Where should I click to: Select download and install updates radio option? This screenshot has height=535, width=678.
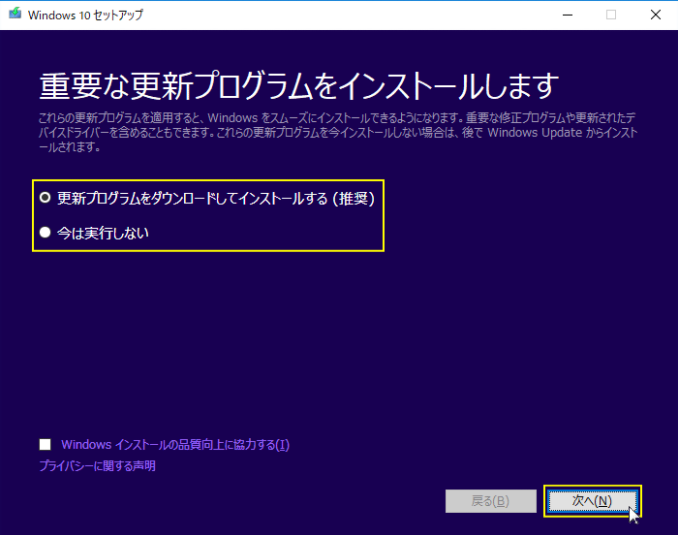(x=45, y=198)
